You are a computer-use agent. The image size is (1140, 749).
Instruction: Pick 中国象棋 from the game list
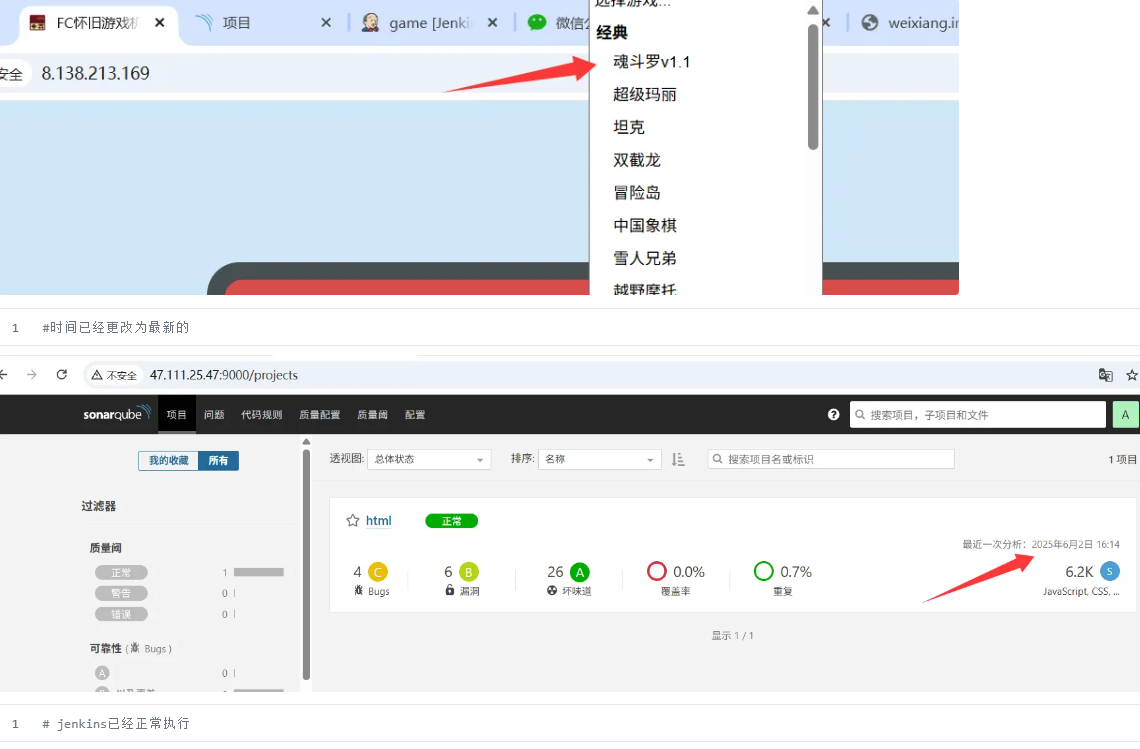(x=645, y=225)
